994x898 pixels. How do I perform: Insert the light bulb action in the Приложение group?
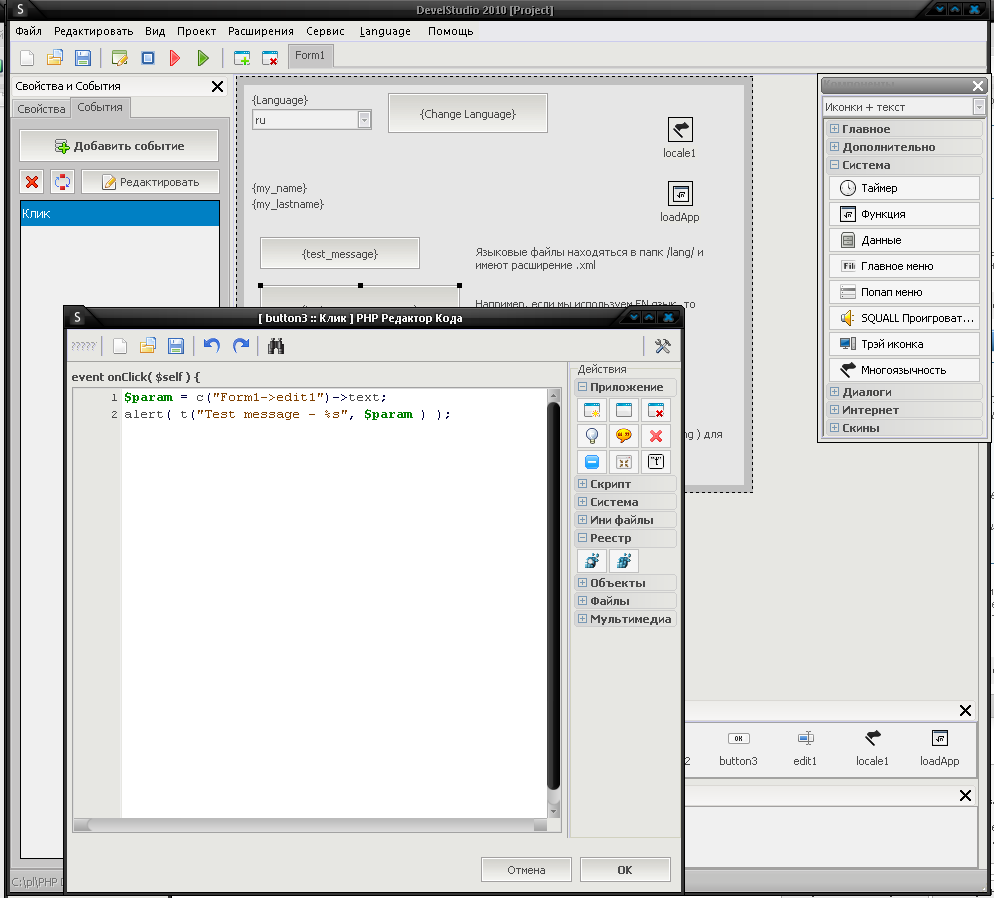pyautogui.click(x=592, y=436)
